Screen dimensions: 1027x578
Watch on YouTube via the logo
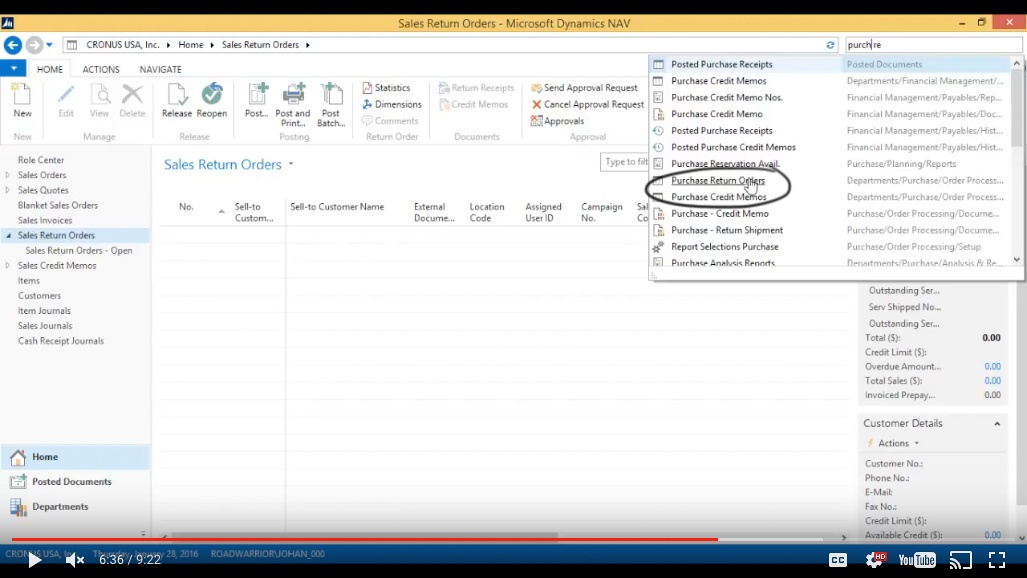(x=917, y=560)
